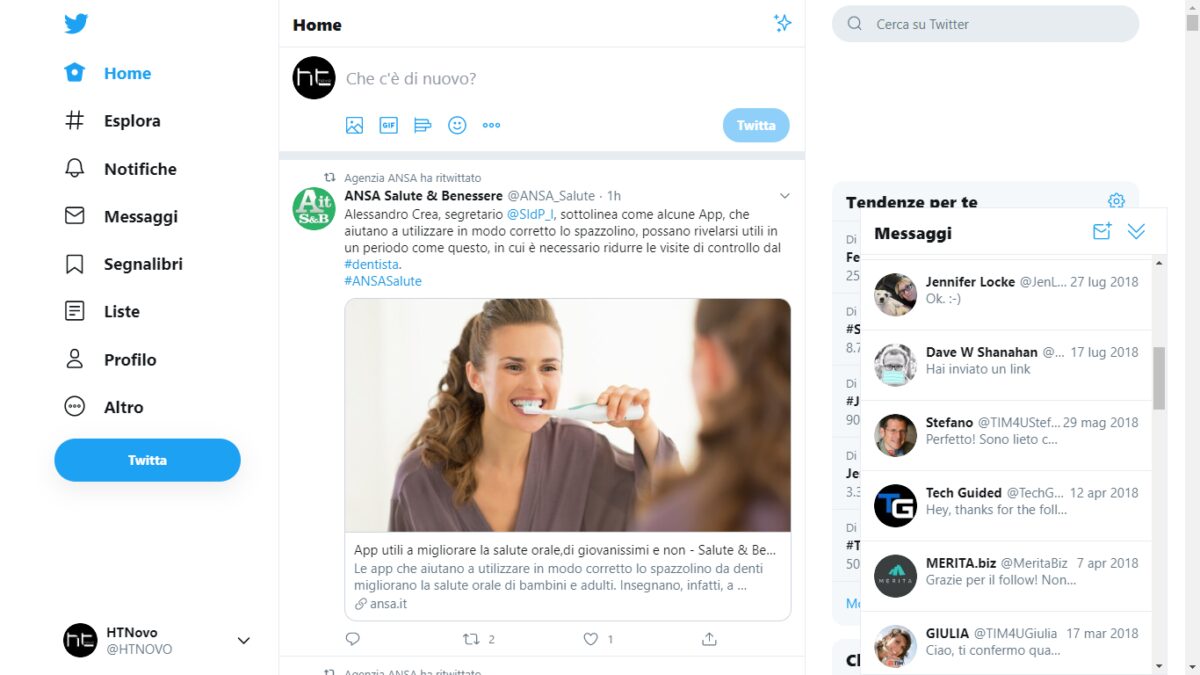Open Tendenze settings gear
The width and height of the screenshot is (1200, 675).
(1116, 200)
